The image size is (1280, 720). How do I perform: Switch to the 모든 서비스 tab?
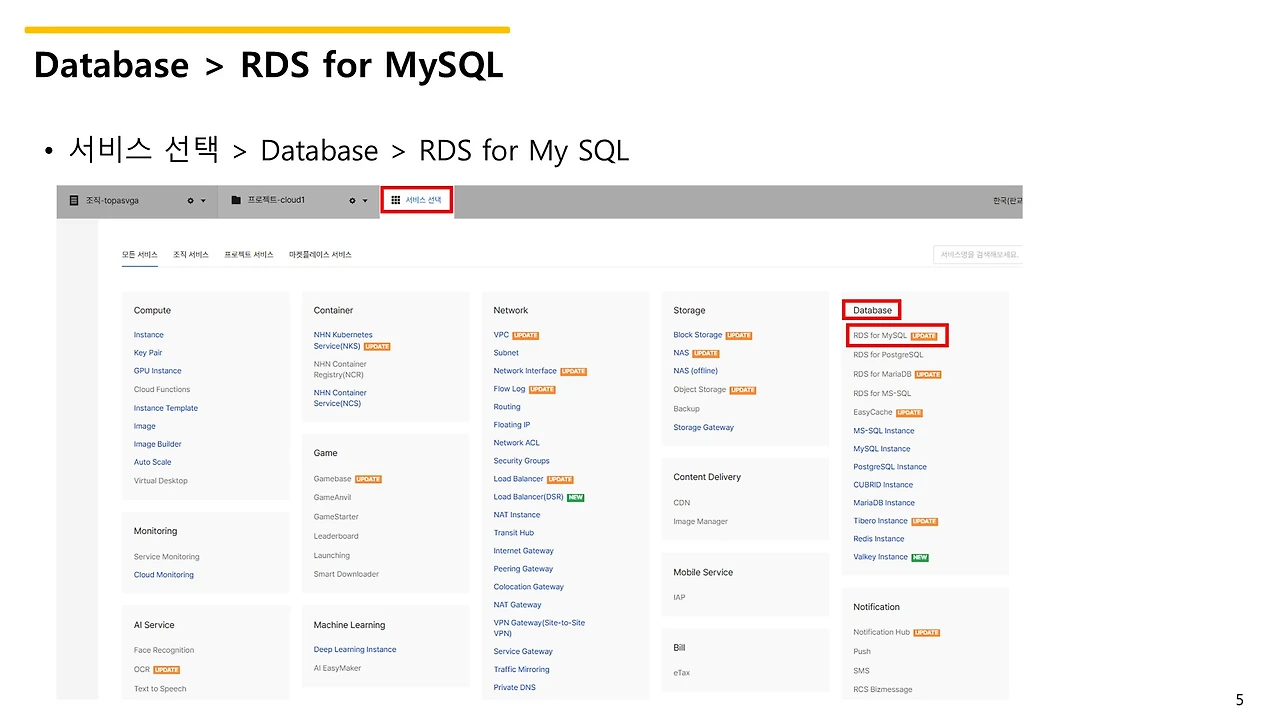[x=140, y=255]
